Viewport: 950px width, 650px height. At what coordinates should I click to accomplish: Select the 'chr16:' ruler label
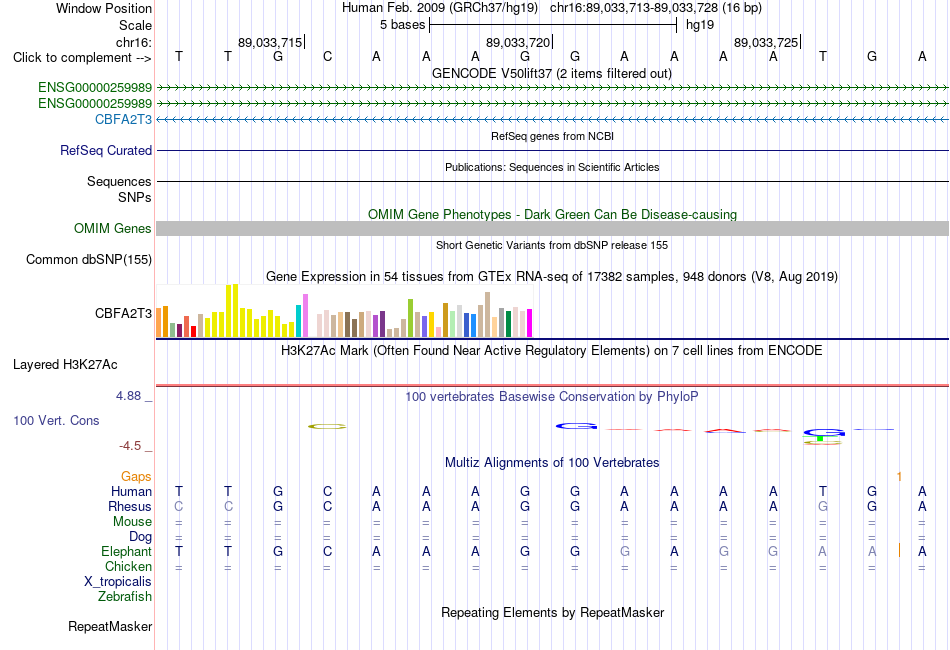click(133, 42)
